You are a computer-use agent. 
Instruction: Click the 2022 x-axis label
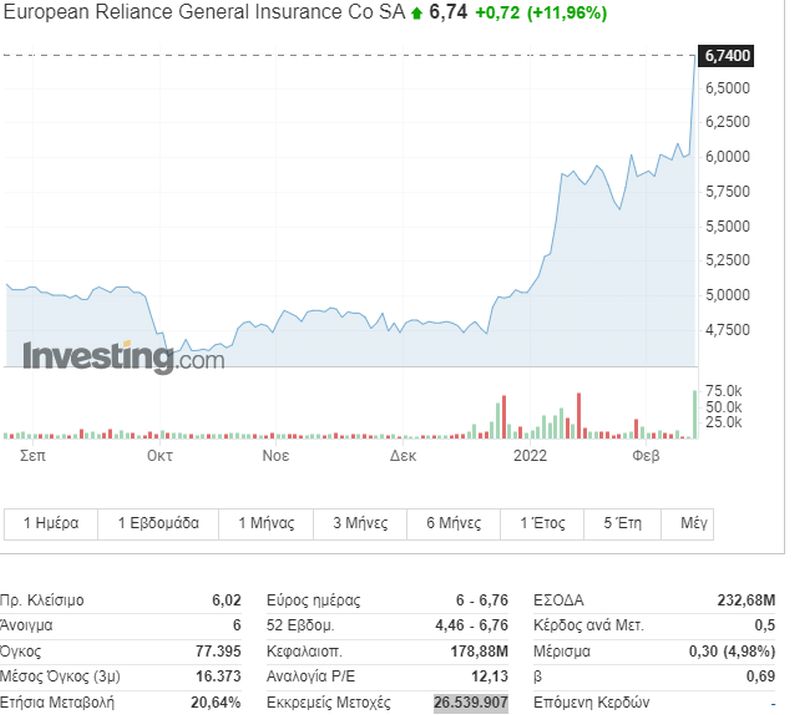point(530,456)
